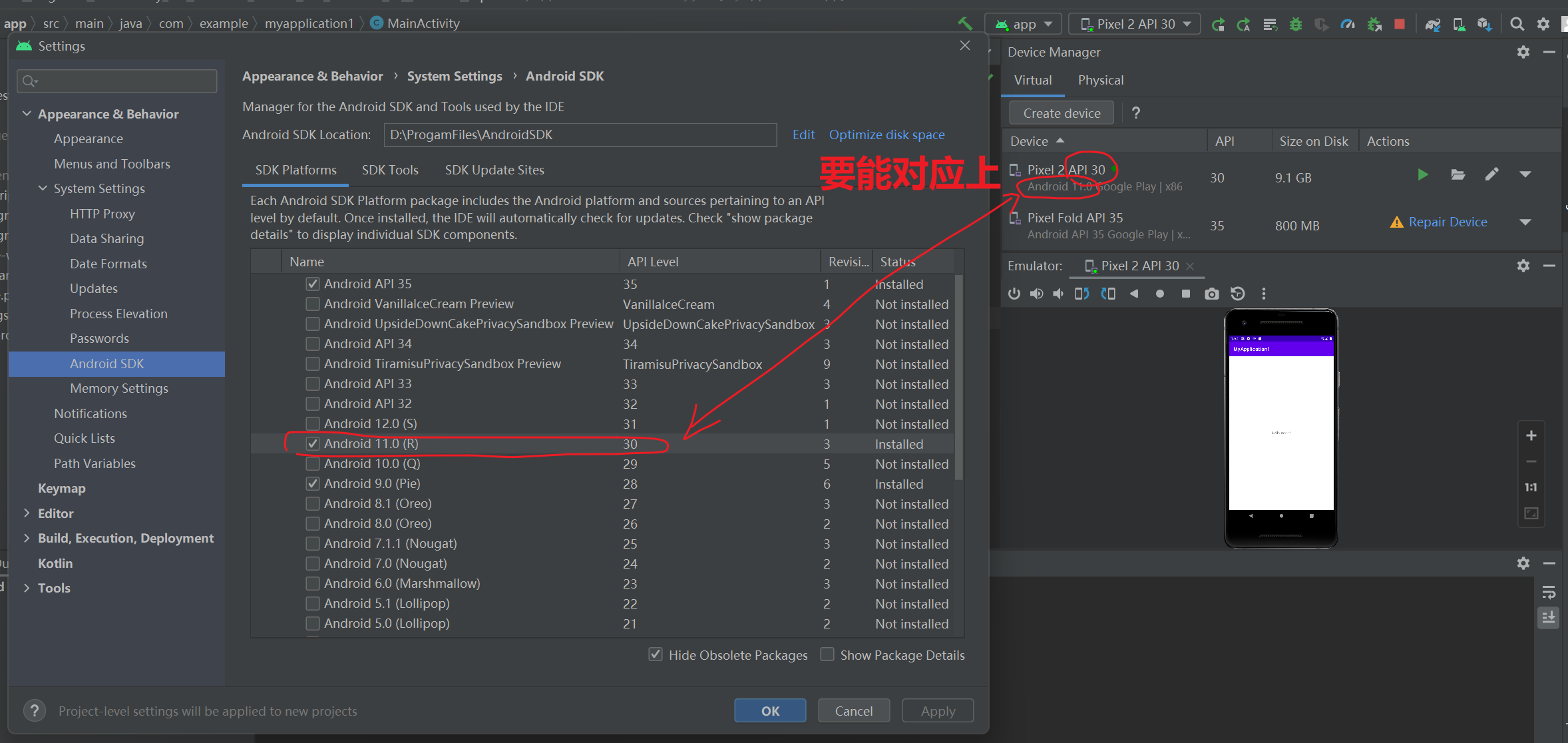Click the Settings search input field

coord(117,81)
